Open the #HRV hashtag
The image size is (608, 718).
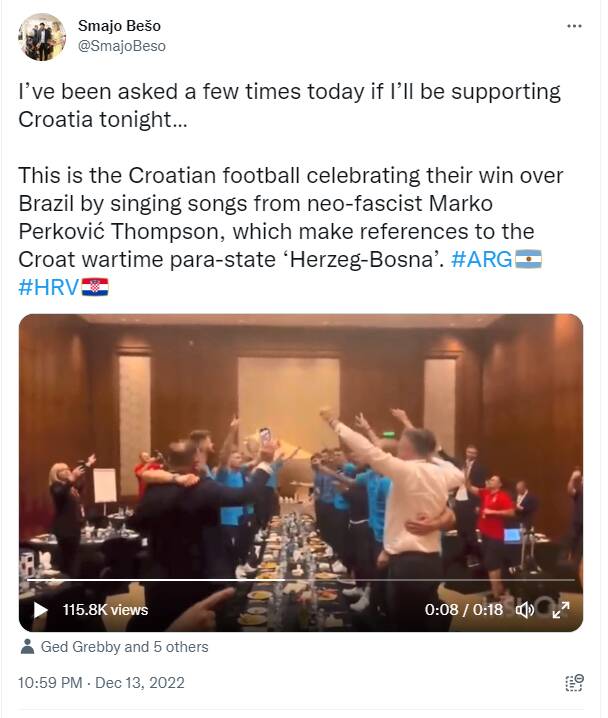[x=49, y=288]
